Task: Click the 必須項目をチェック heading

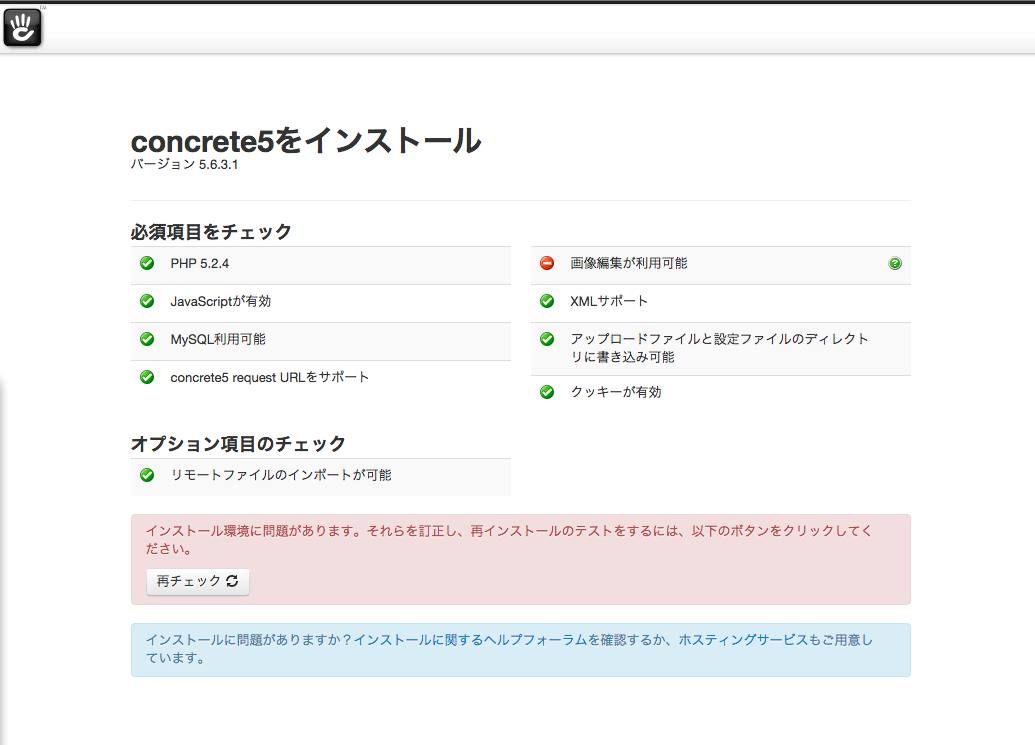Action: point(211,232)
